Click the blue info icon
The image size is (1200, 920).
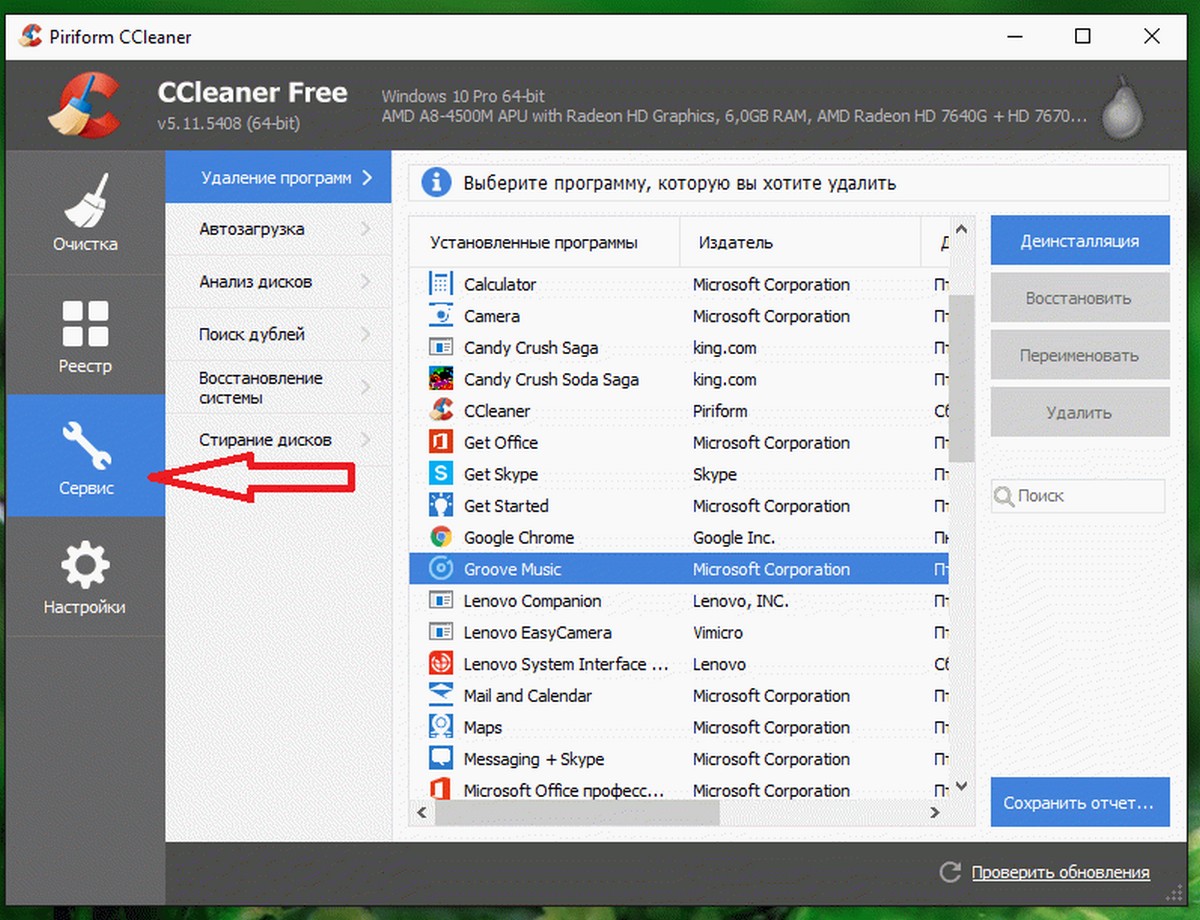coord(437,184)
